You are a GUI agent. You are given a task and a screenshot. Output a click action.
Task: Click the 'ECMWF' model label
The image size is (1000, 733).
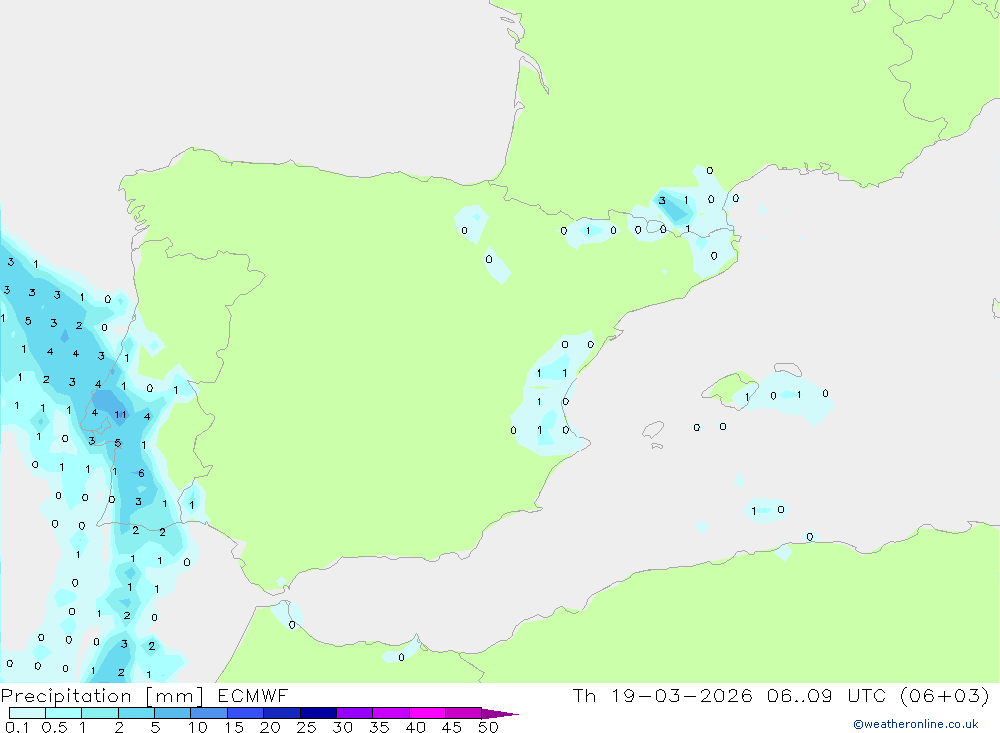tap(253, 695)
